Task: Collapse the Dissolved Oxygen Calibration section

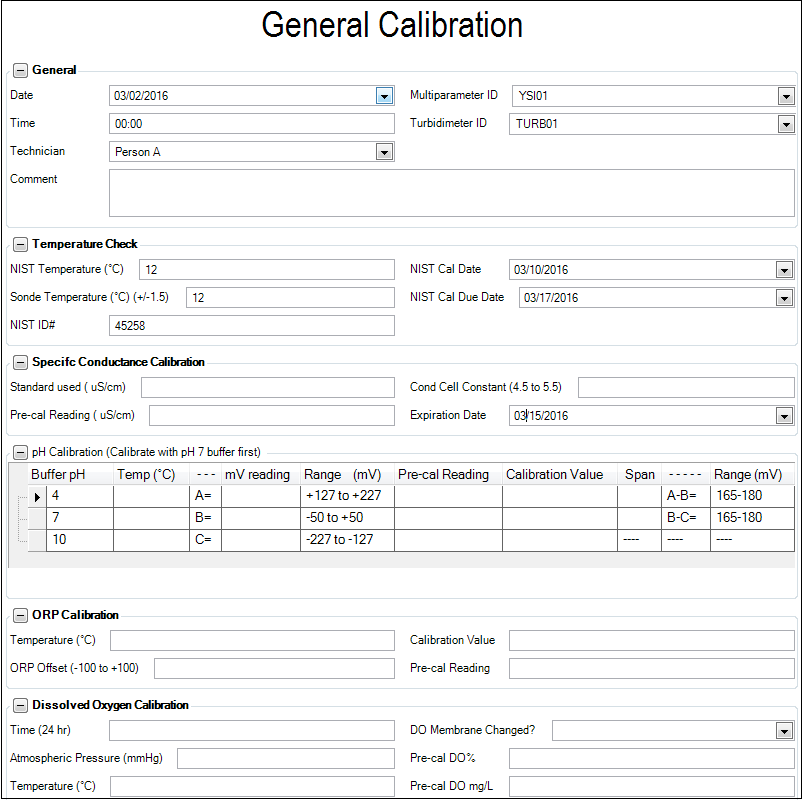Action: (20, 705)
